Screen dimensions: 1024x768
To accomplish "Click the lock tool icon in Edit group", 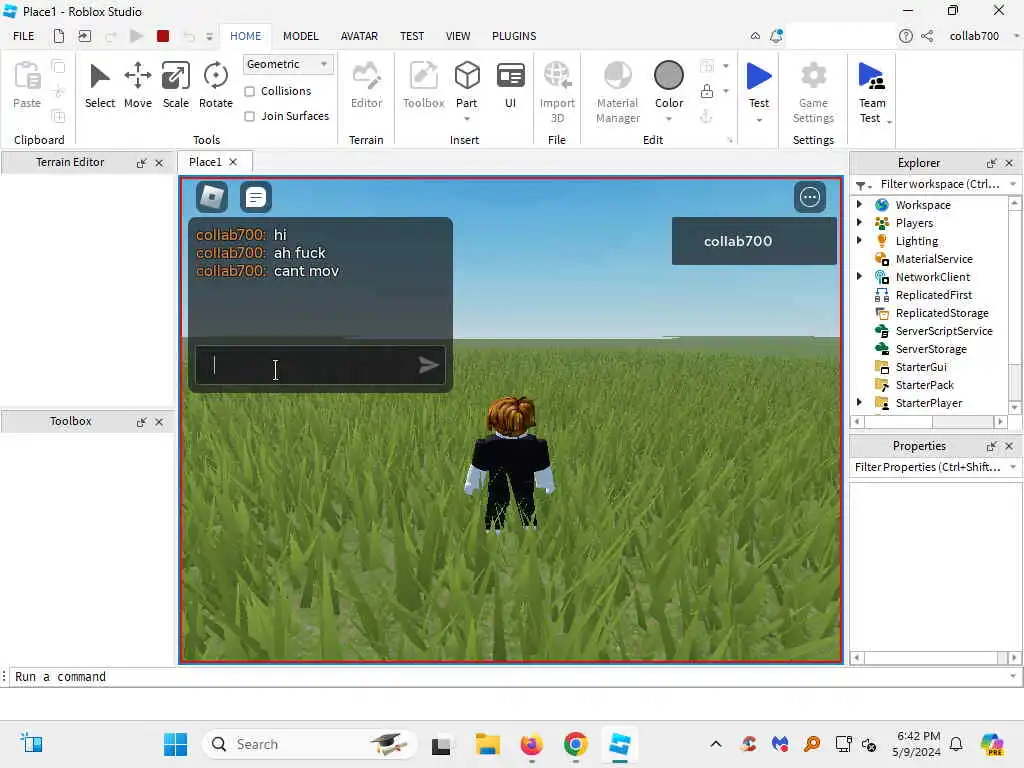I will (x=707, y=91).
